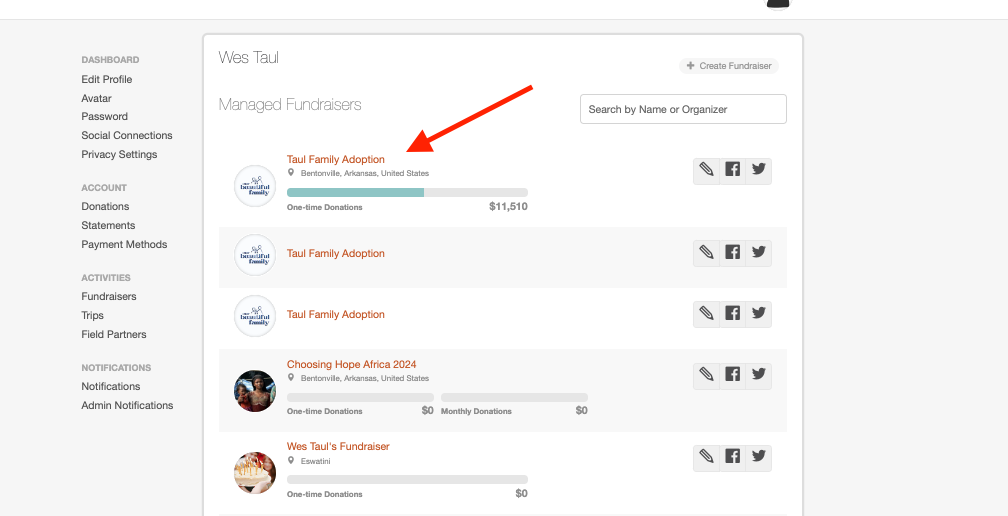Open Social Connections in the sidebar
This screenshot has width=1008, height=516.
tap(127, 135)
